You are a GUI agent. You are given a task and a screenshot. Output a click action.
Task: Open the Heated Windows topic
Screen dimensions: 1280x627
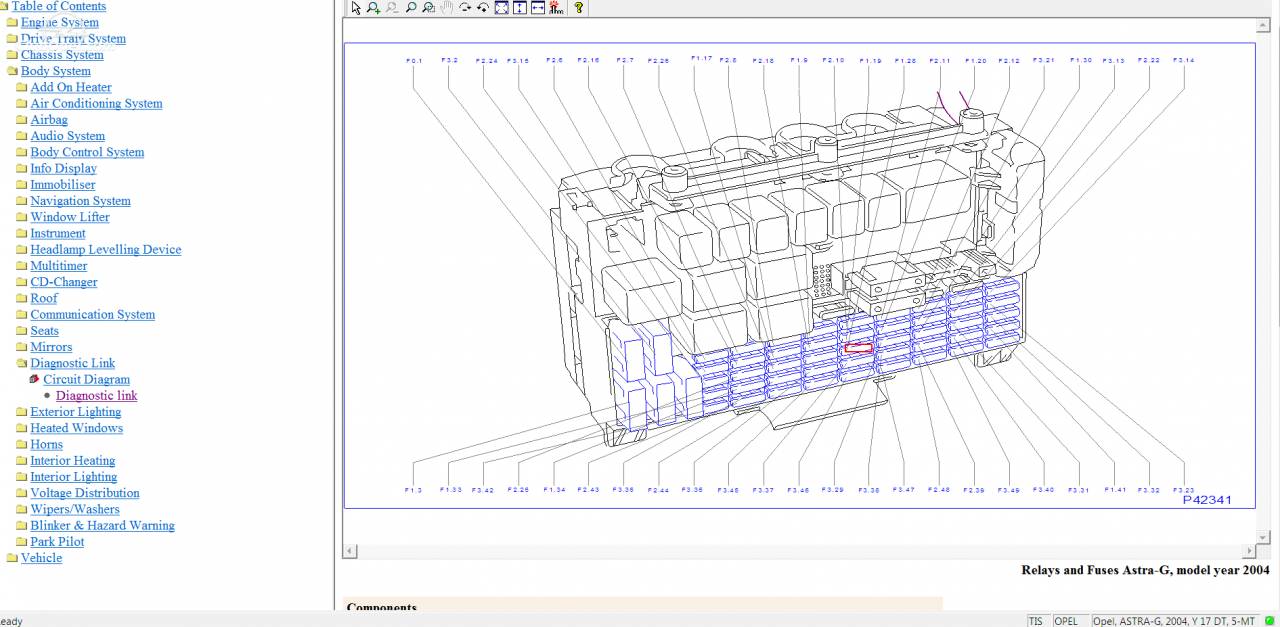coord(77,428)
